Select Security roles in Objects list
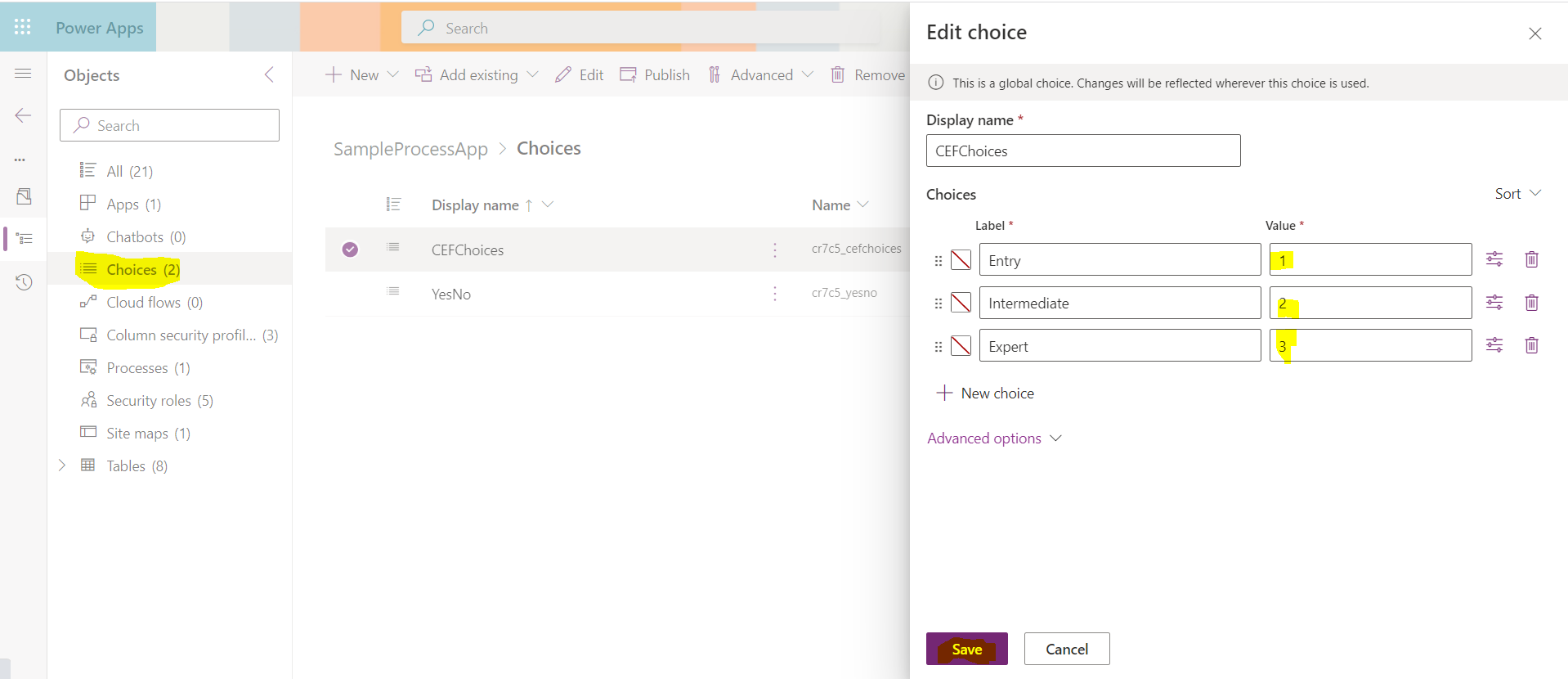Viewport: 1568px width, 679px height. click(159, 400)
